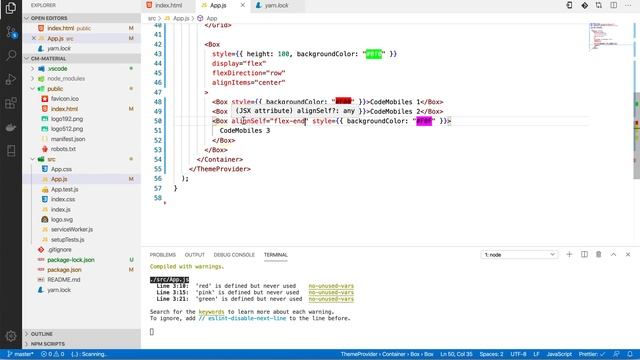Click the UTF-8 encoding indicator
640x360 pixels.
(518, 354)
